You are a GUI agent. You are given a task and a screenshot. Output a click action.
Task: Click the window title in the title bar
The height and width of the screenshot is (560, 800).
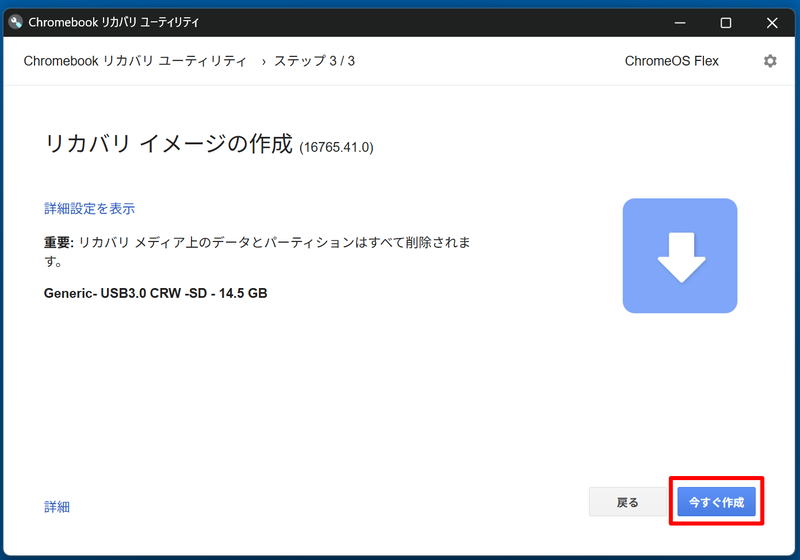[x=113, y=22]
